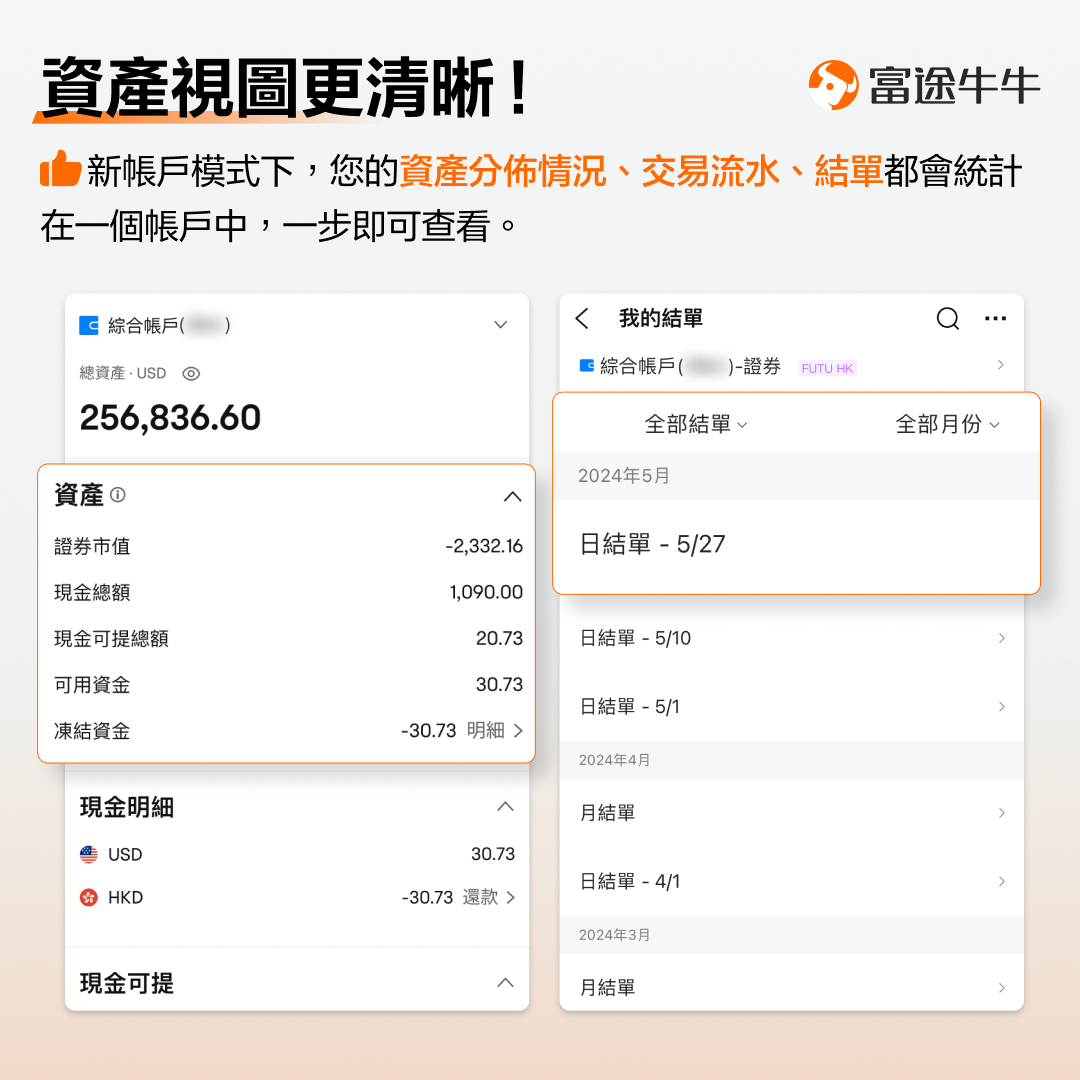Image resolution: width=1080 pixels, height=1080 pixels.
Task: Click the Futu Niuniu logo
Action: 834,85
